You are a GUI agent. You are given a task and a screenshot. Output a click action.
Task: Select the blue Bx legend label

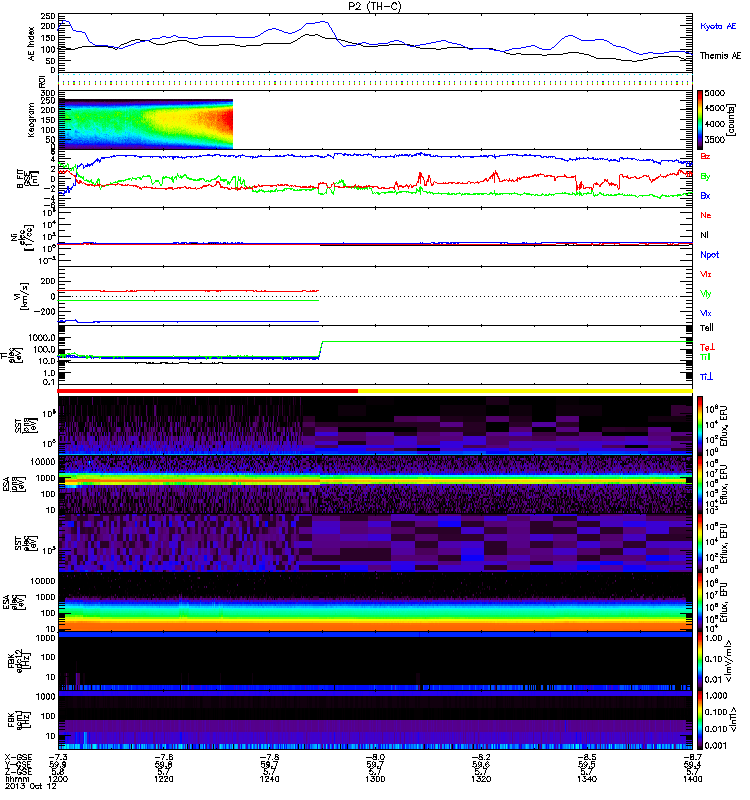705,195
